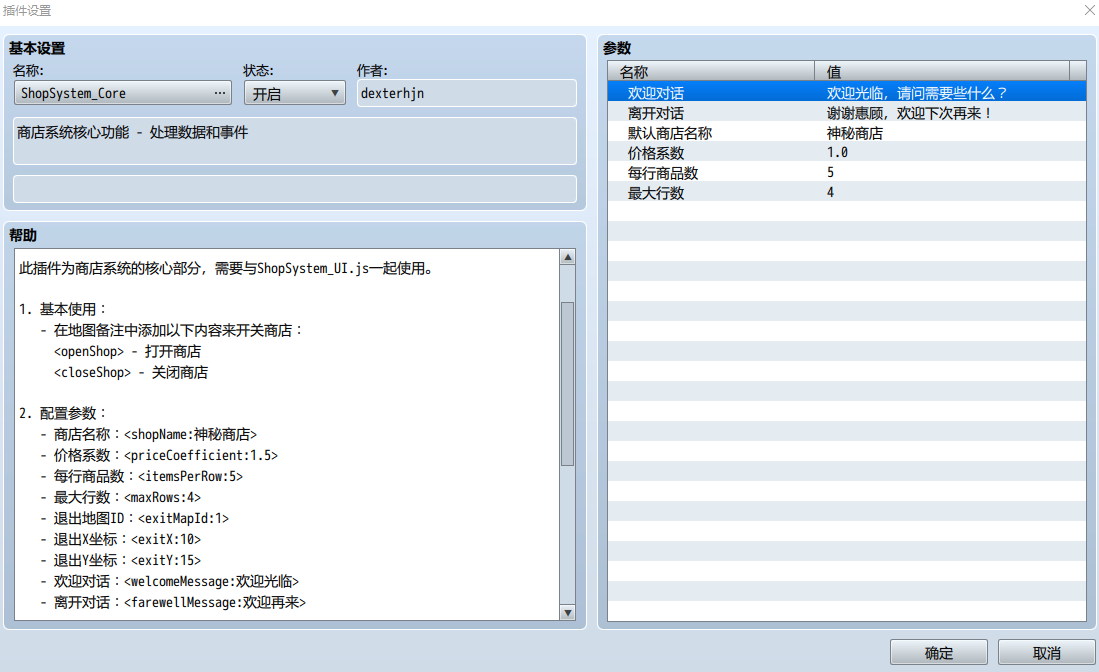
Task: Click the description field 商店系统核心功能
Action: click(295, 141)
